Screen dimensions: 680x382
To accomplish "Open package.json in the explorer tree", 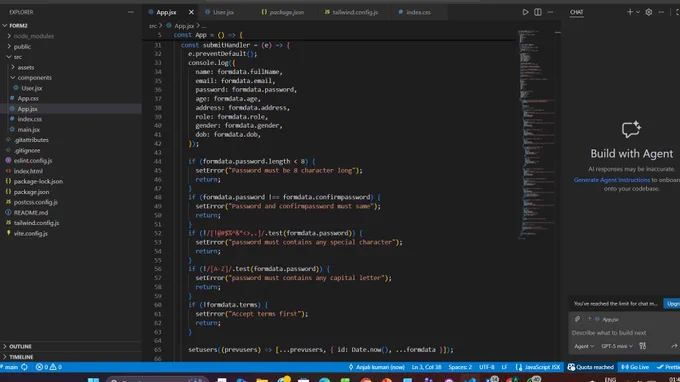I will click(31, 192).
